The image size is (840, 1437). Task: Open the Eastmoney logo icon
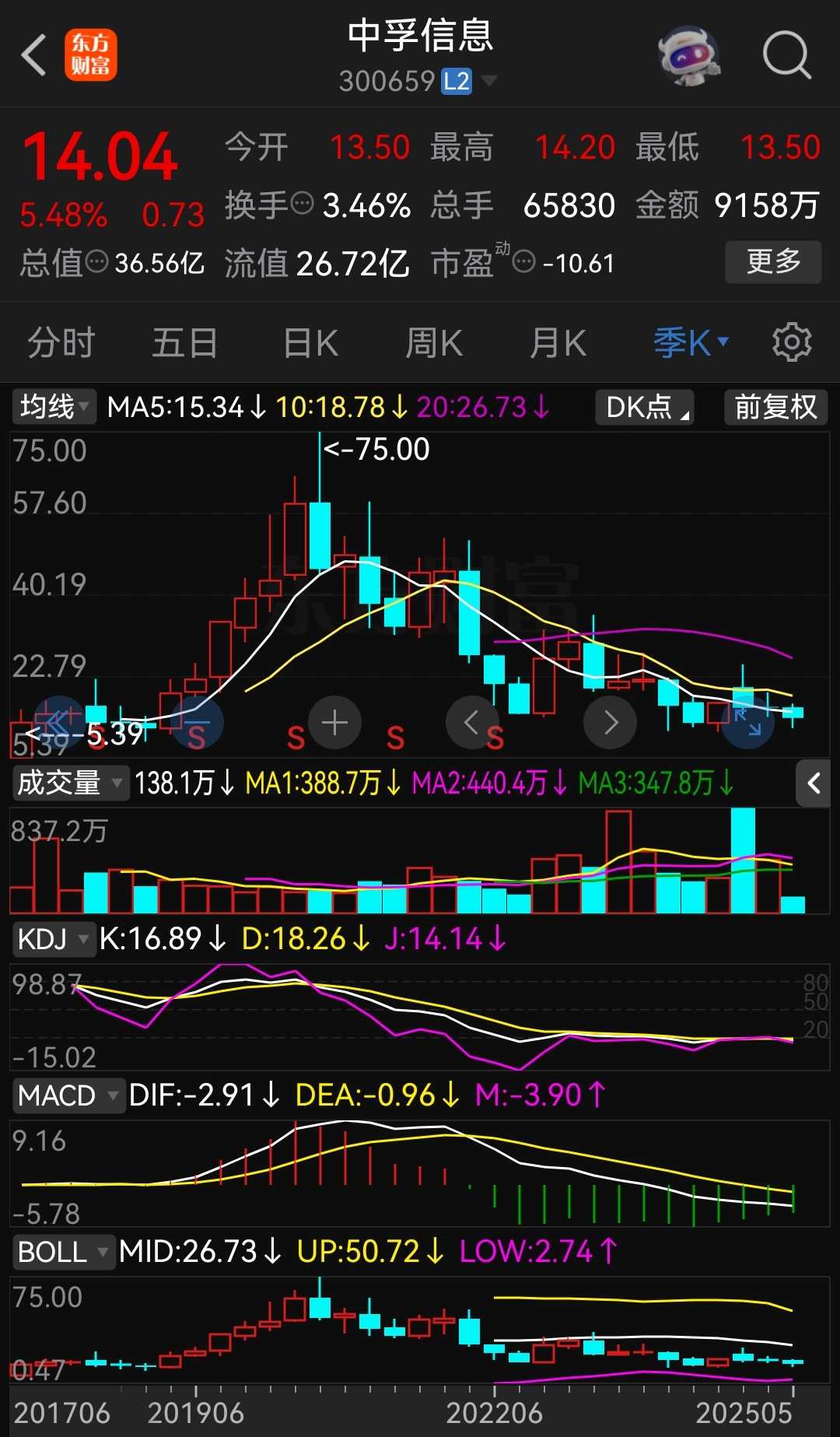click(91, 55)
